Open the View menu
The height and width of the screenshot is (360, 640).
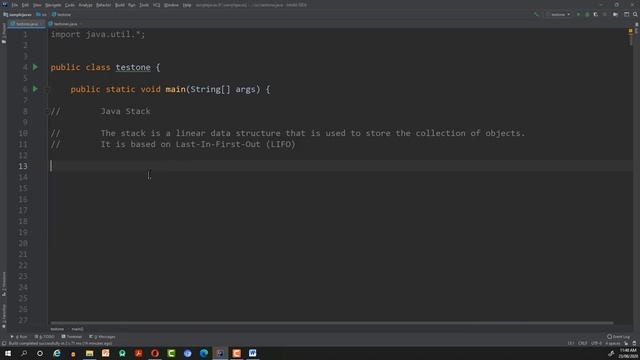[37, 5]
